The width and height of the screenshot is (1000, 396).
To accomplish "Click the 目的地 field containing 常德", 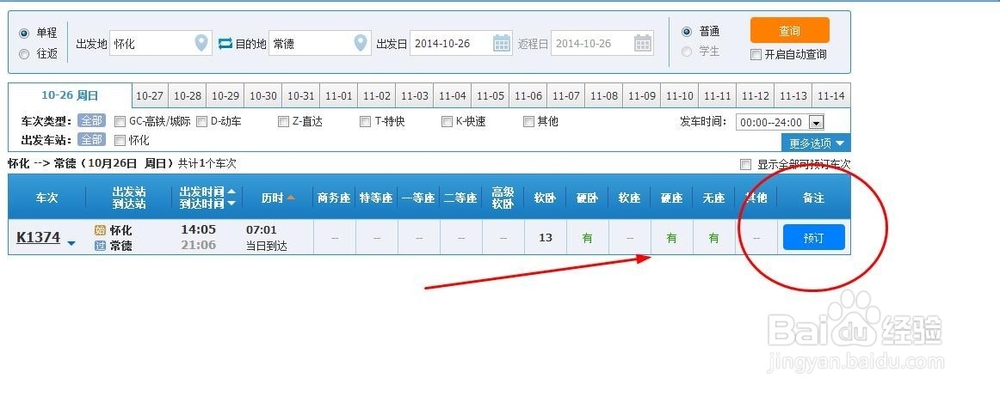I will click(320, 43).
